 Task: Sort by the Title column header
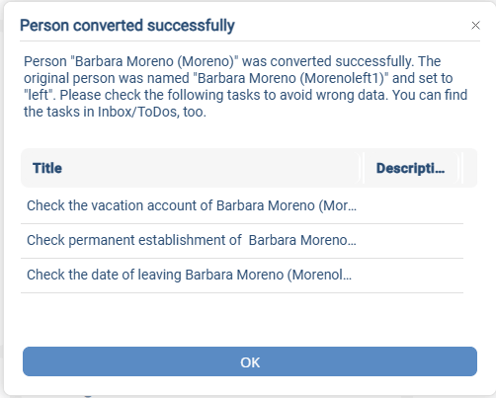47,168
